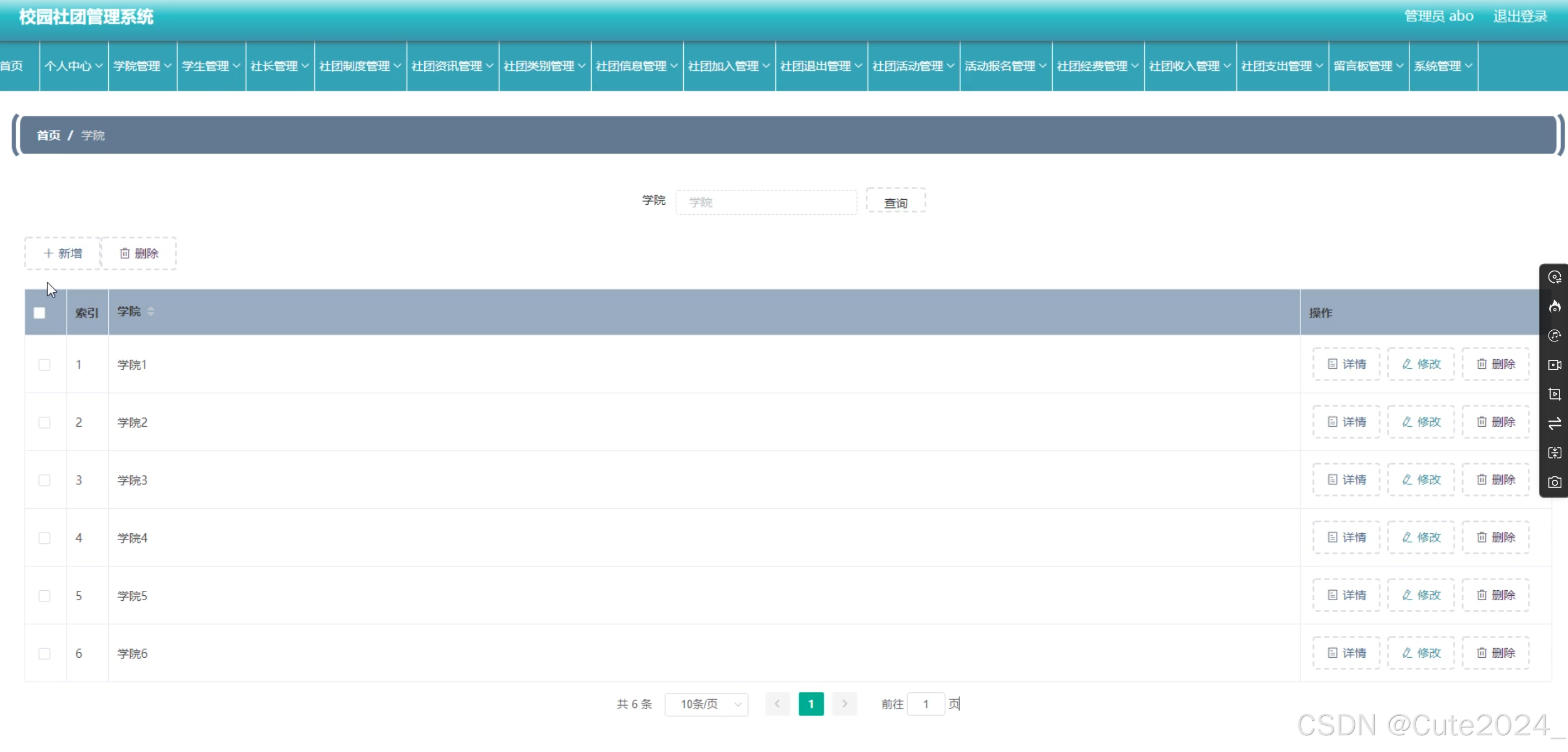Take a screenshot with the camera icon
The width and height of the screenshot is (1568, 752).
1554,482
